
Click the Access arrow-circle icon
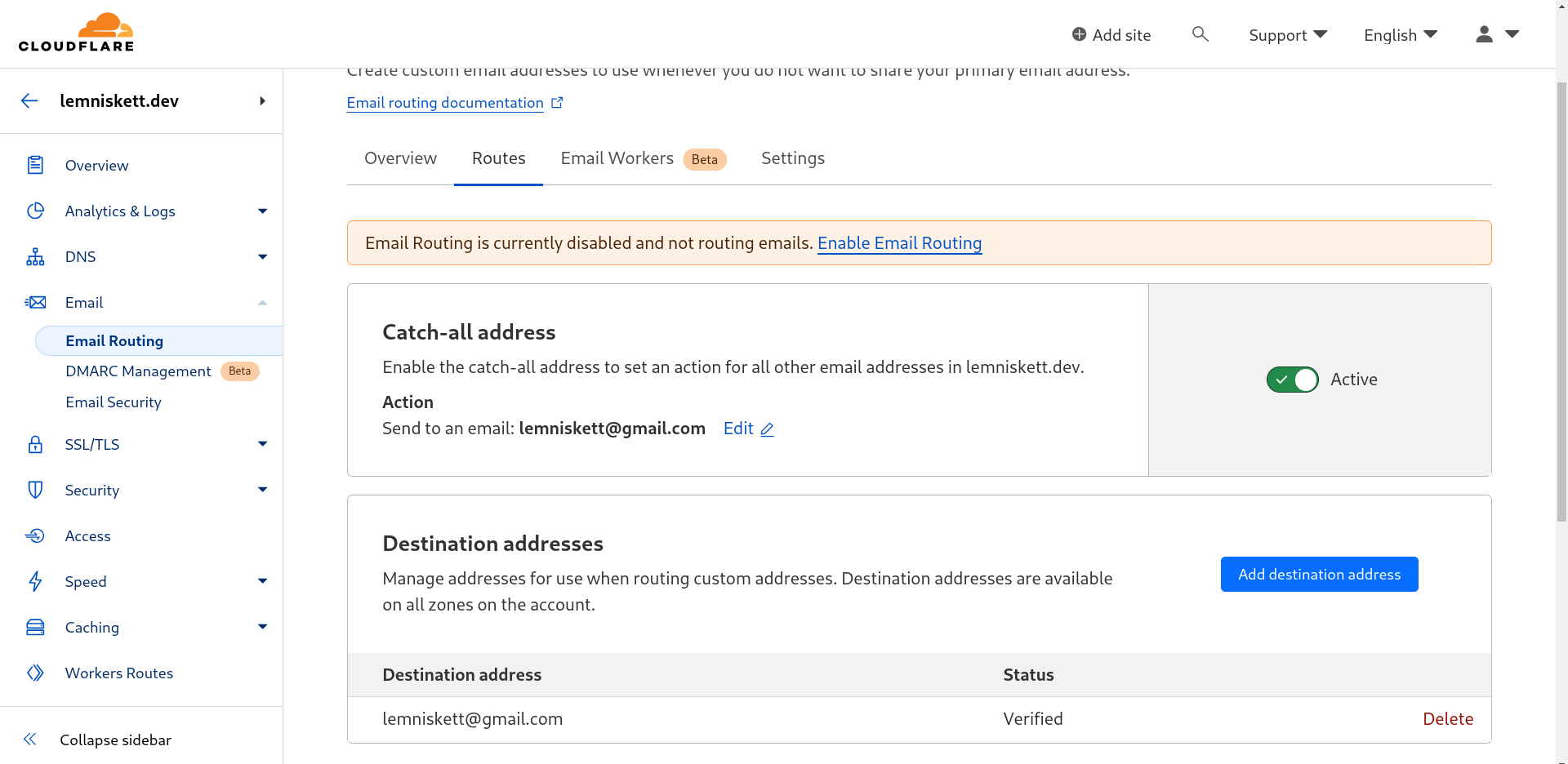[35, 535]
